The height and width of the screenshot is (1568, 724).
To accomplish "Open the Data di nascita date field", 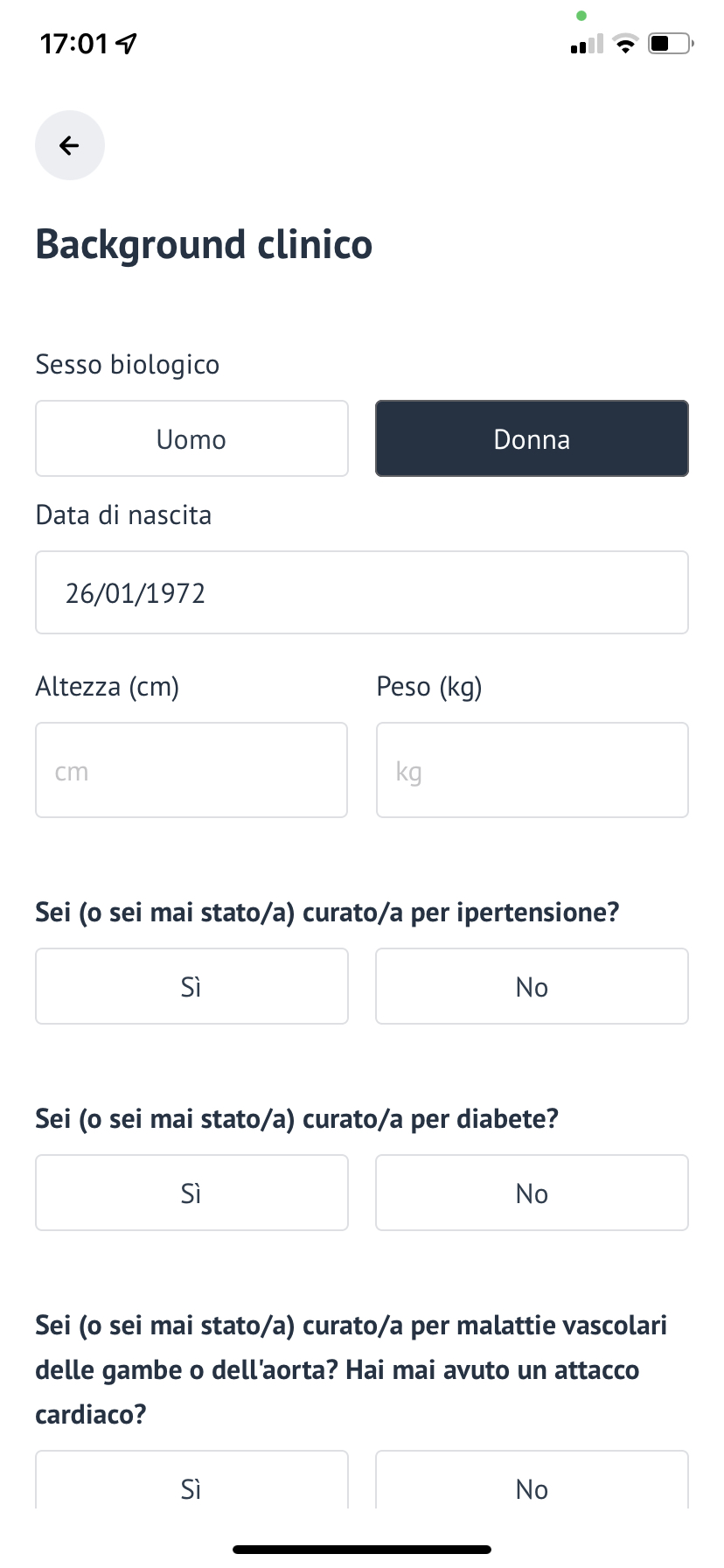I will tap(362, 592).
